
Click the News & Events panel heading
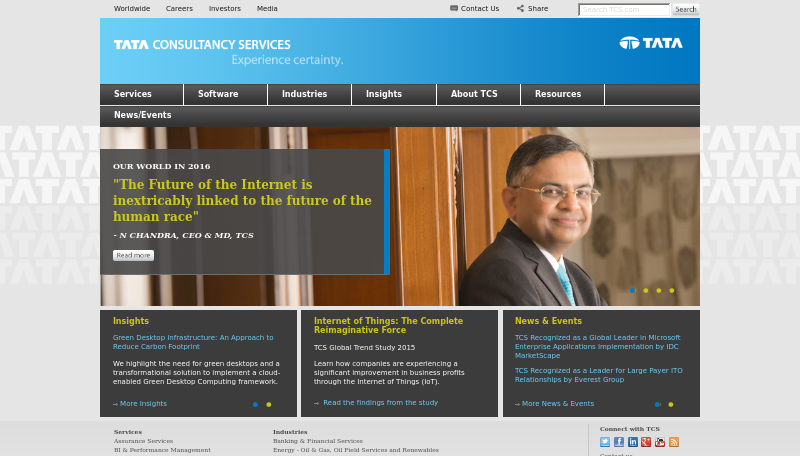[x=548, y=321]
